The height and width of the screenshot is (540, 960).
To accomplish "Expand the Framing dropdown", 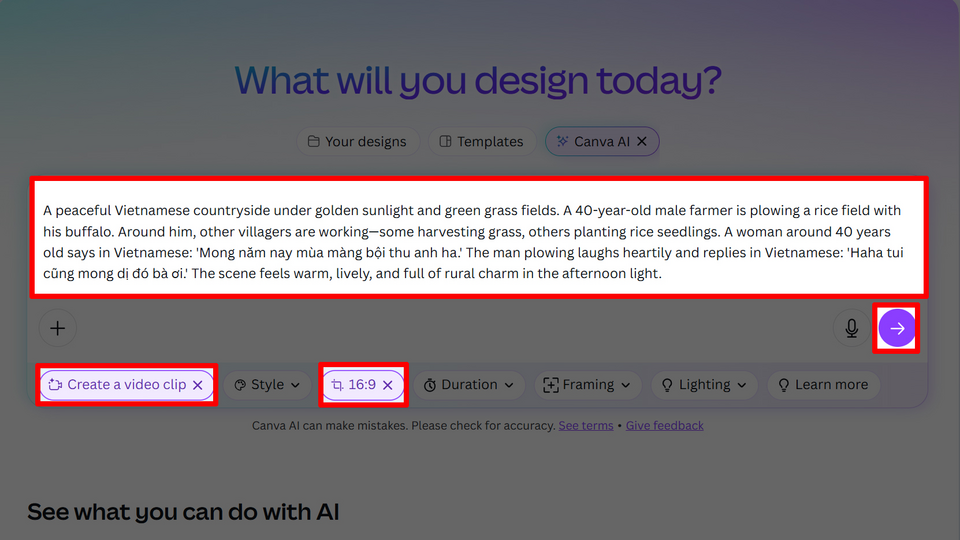I will 587,385.
